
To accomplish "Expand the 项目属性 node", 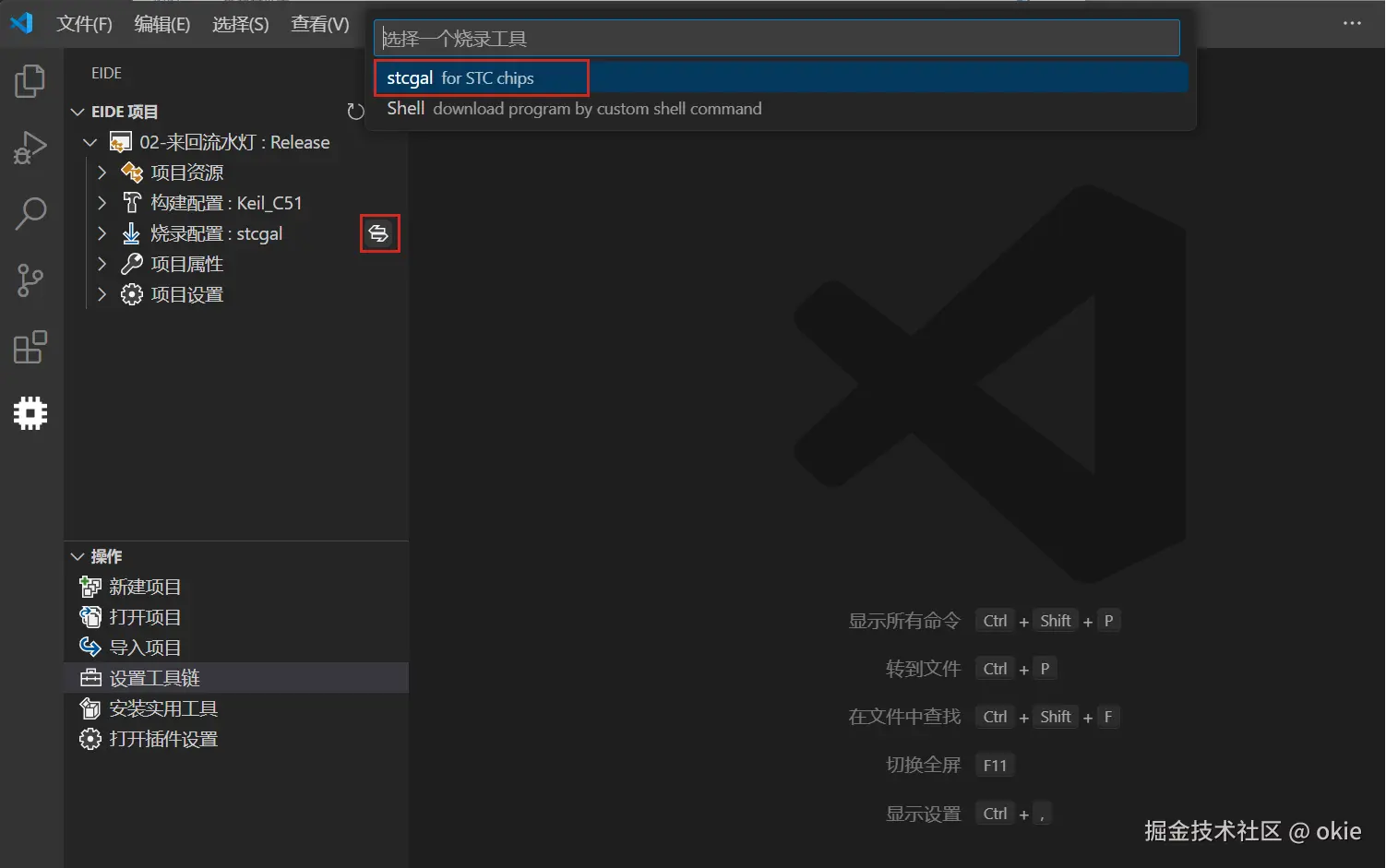I will (x=102, y=264).
